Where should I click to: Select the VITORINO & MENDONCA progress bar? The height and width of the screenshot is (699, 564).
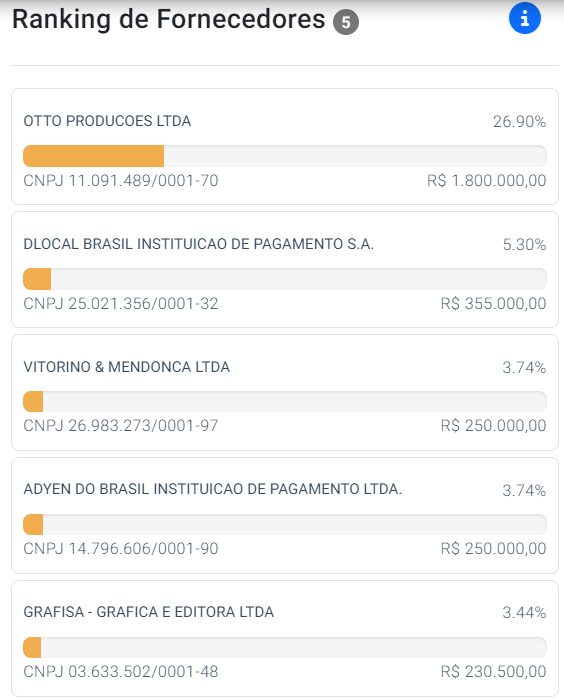(x=284, y=402)
